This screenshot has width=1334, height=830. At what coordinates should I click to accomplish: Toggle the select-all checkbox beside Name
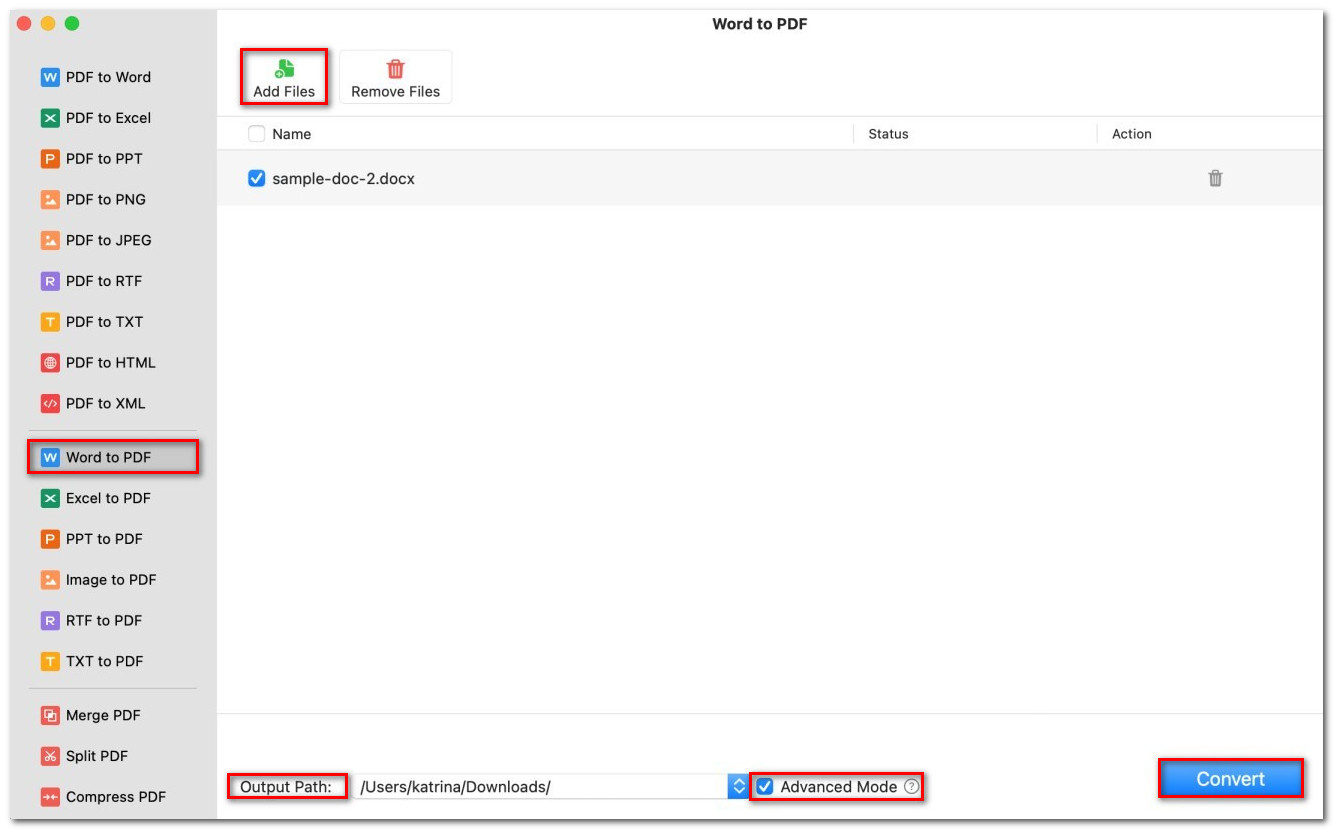[x=256, y=134]
